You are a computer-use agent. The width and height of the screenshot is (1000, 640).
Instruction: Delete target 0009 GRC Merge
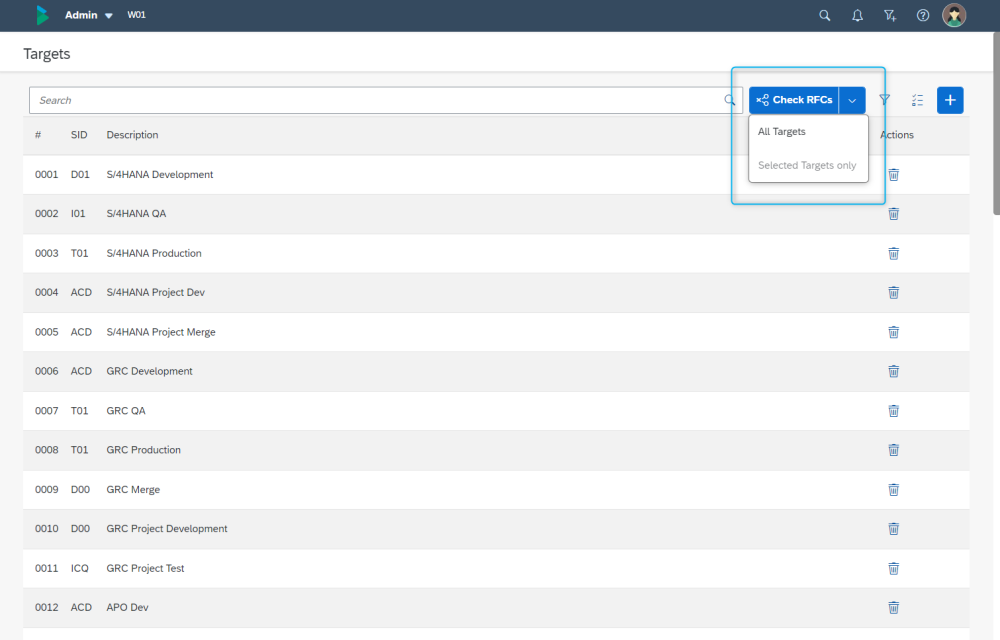click(893, 490)
